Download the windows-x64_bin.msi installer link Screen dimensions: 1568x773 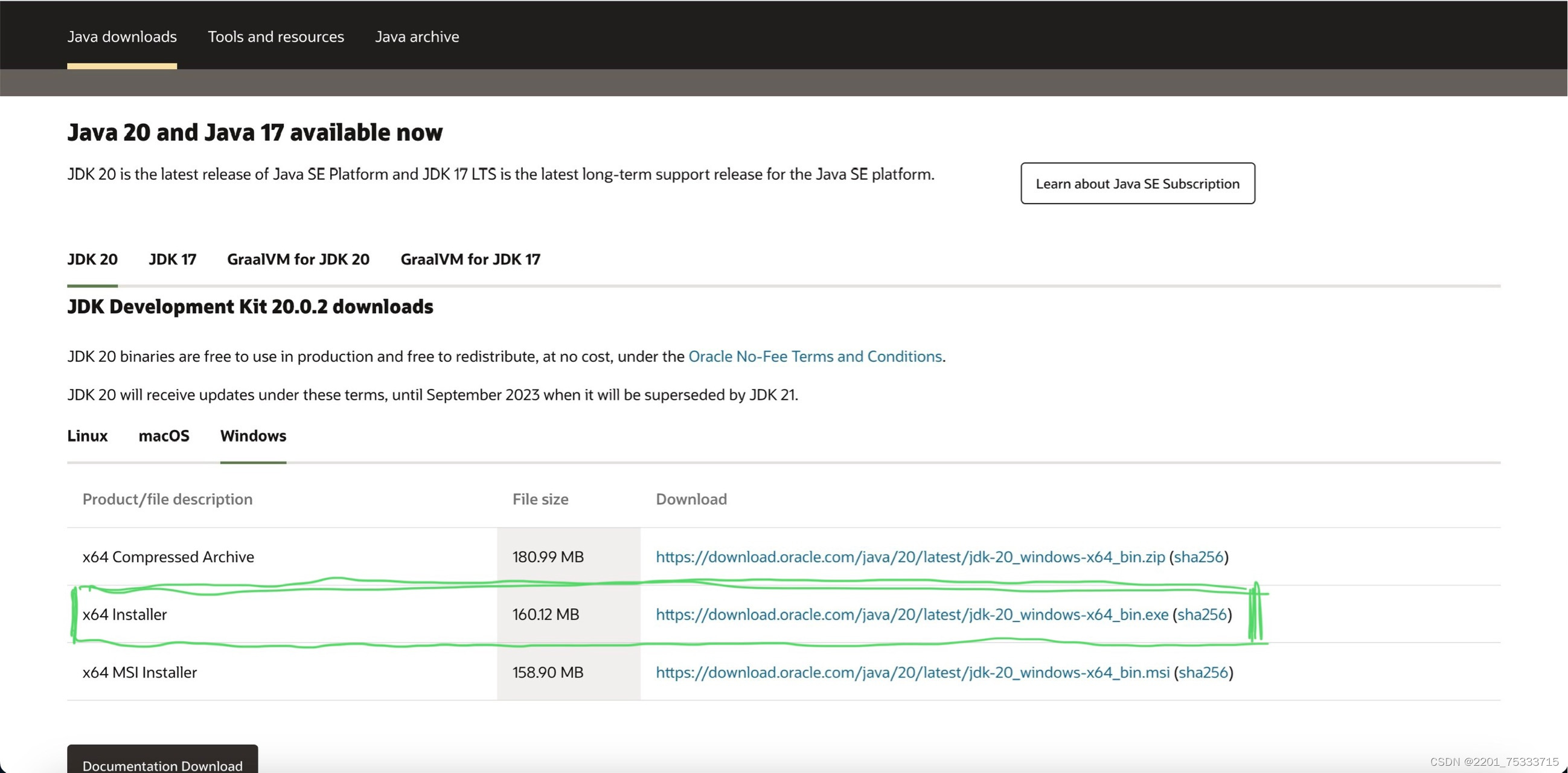click(912, 673)
